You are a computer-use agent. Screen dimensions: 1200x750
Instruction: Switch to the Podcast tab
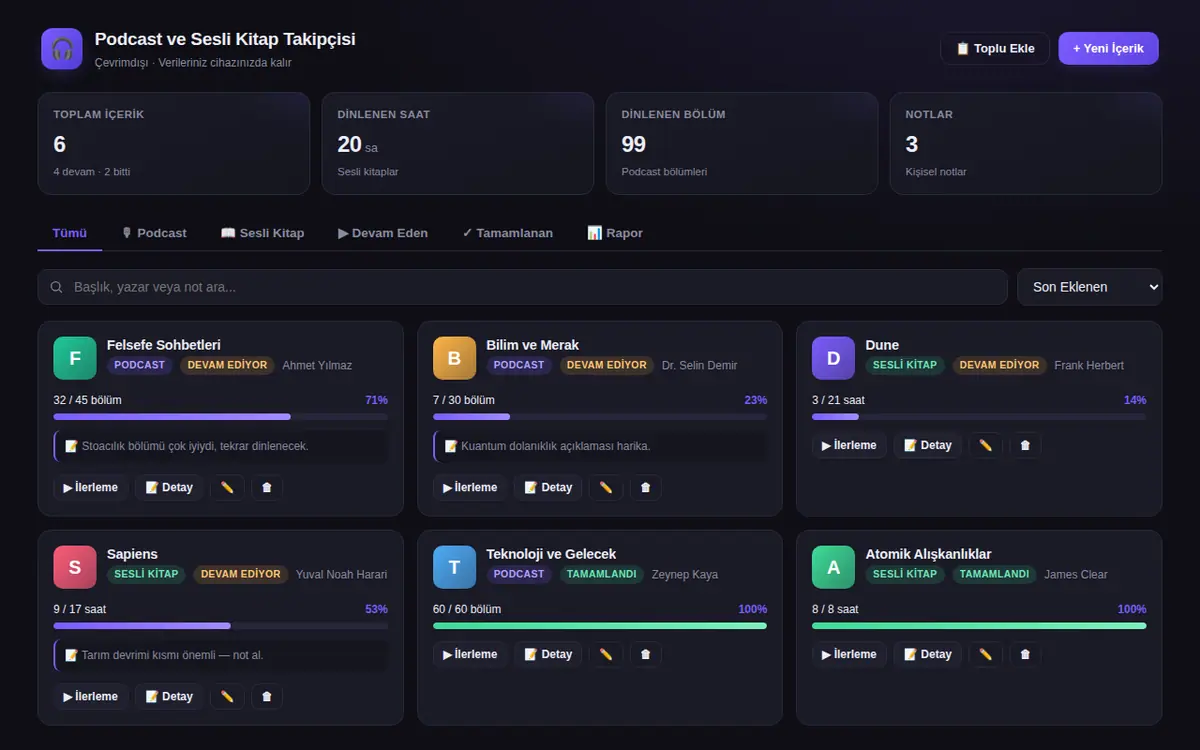tap(154, 233)
